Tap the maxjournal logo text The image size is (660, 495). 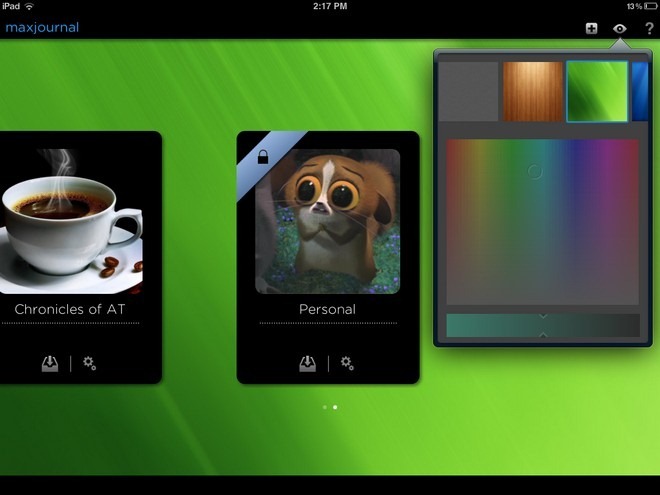coord(42,28)
